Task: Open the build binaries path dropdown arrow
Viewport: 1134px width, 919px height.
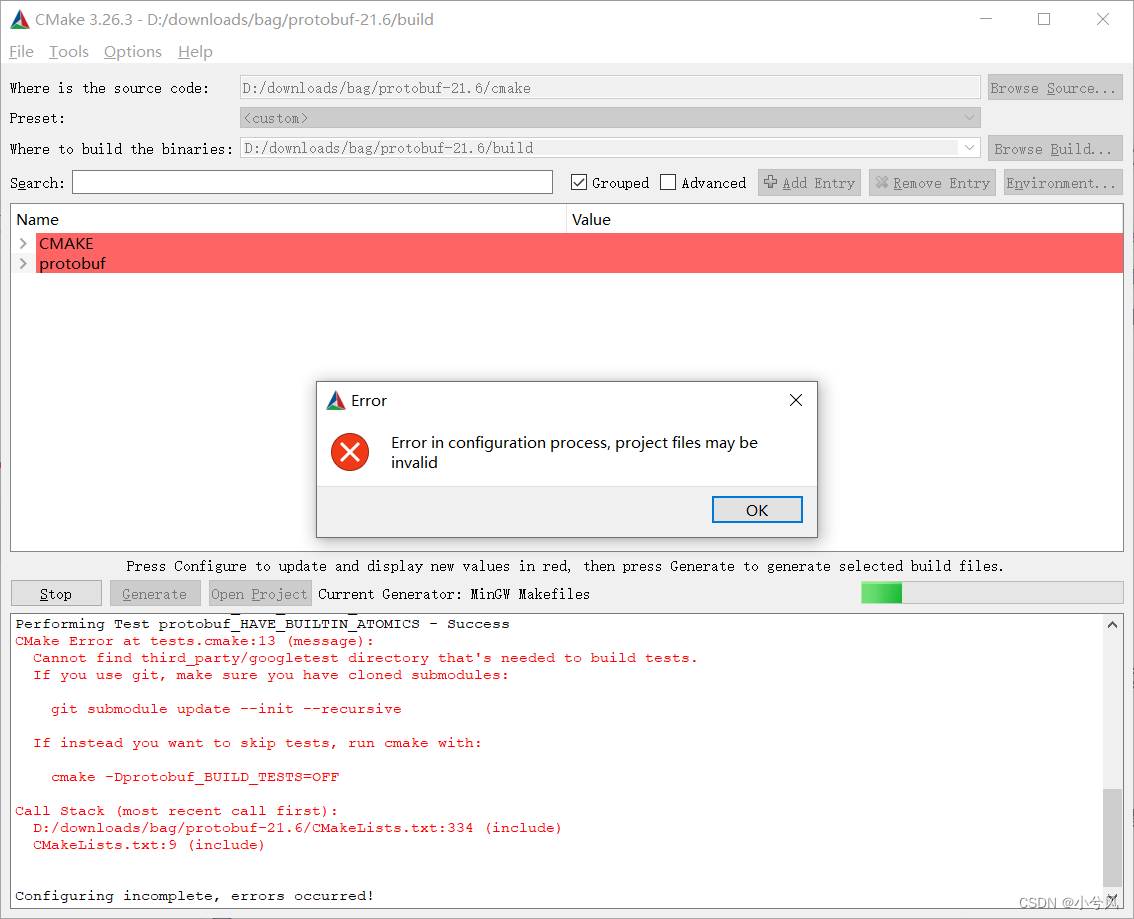Action: point(969,148)
